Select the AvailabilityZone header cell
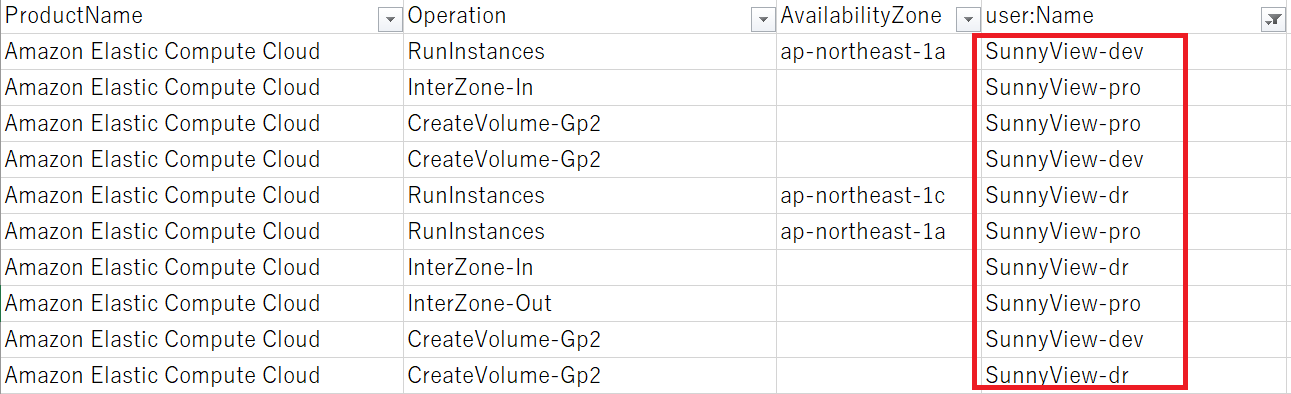Image resolution: width=1291 pixels, height=394 pixels. (879, 17)
